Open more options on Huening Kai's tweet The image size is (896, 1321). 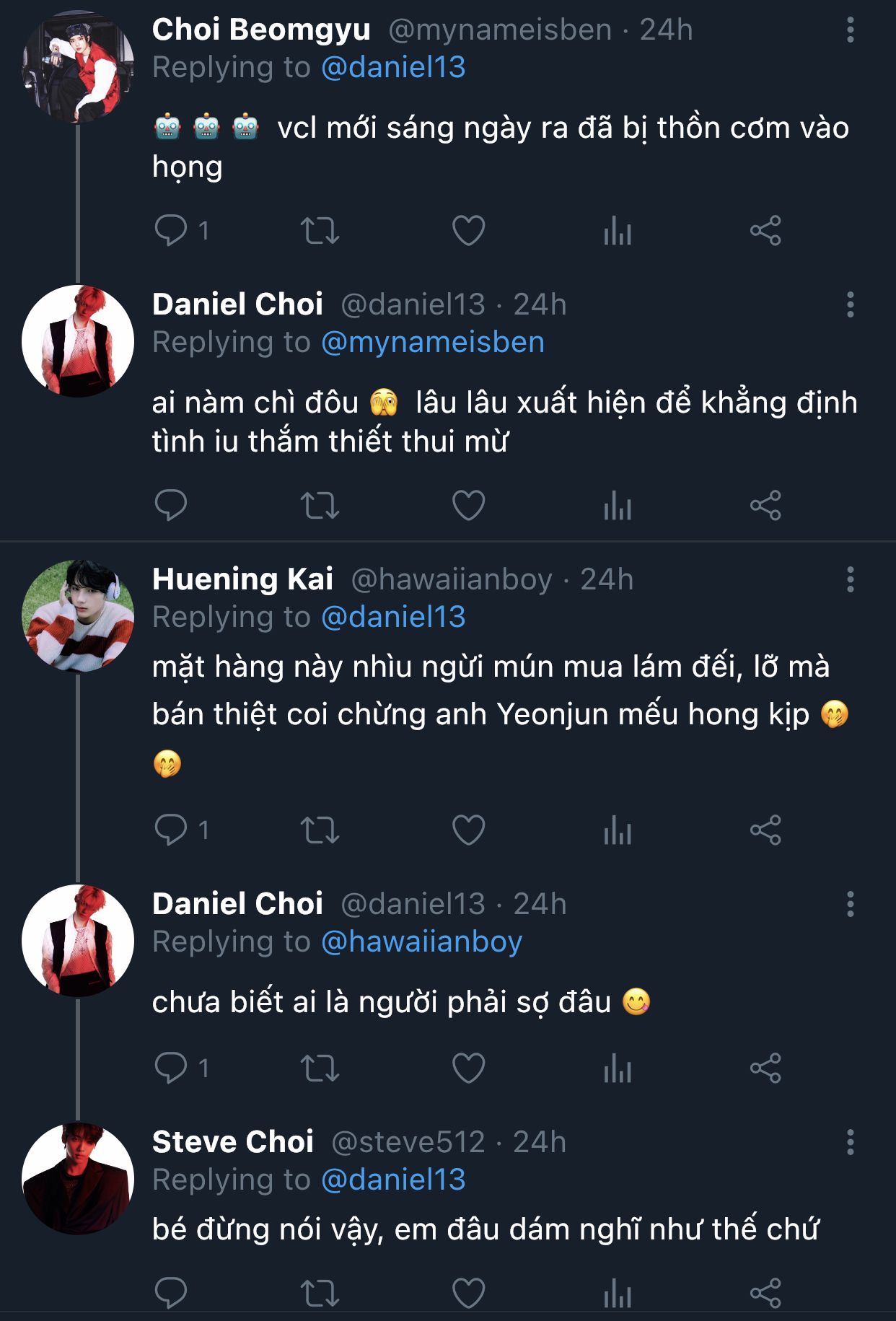click(851, 579)
